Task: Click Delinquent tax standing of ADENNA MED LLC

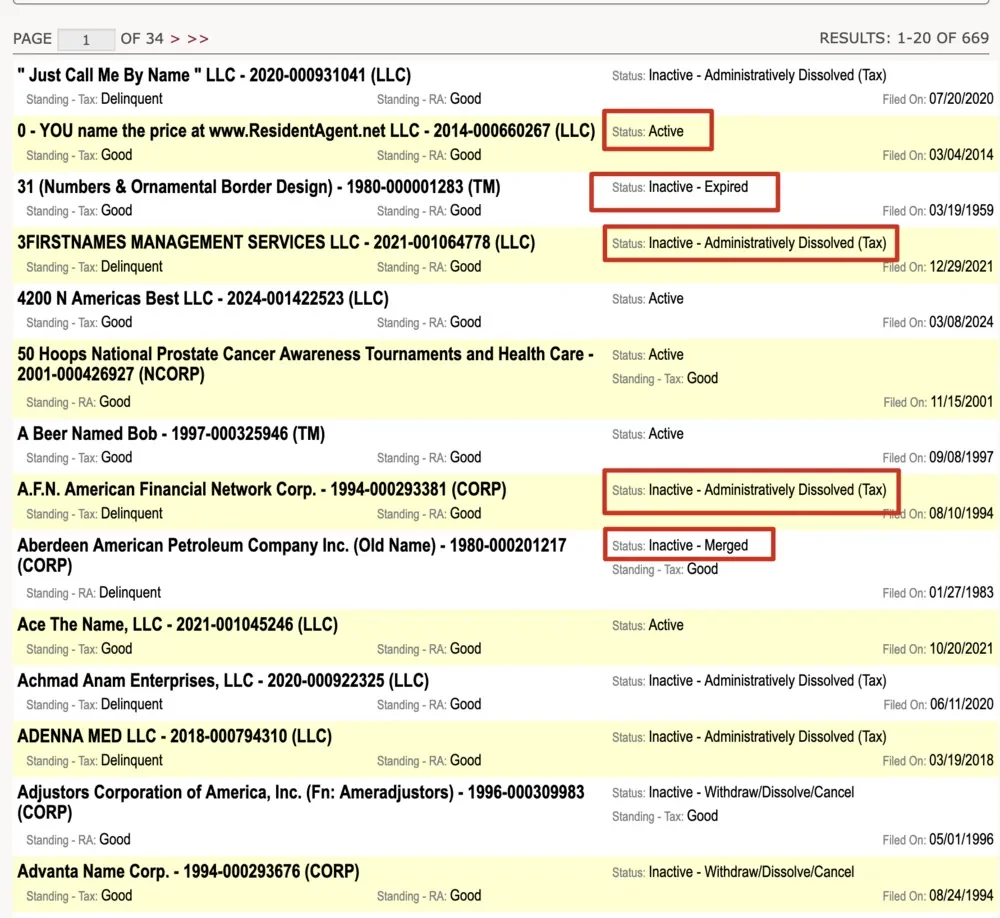Action: coord(132,760)
